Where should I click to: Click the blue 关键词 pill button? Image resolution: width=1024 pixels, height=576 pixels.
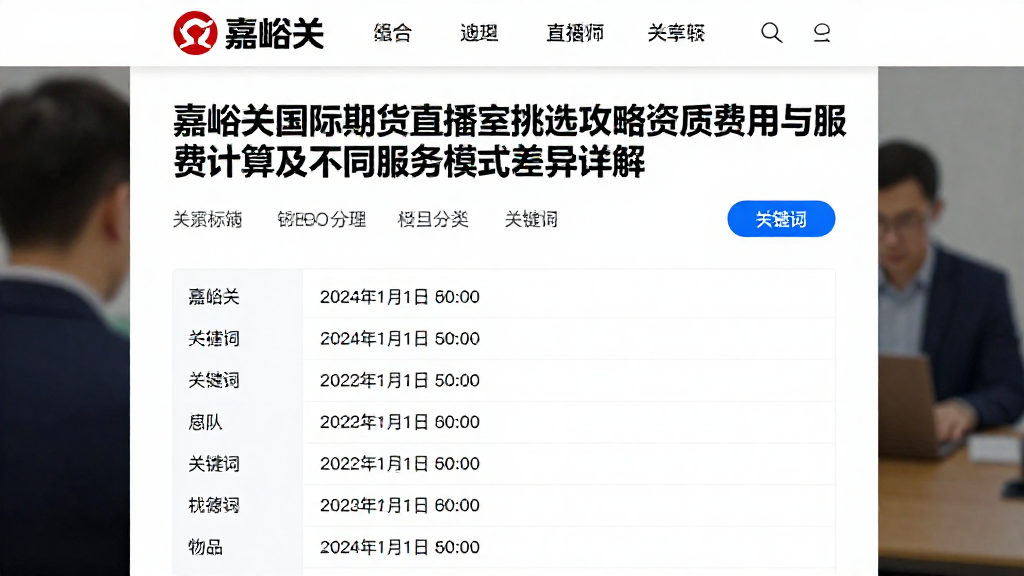781,219
